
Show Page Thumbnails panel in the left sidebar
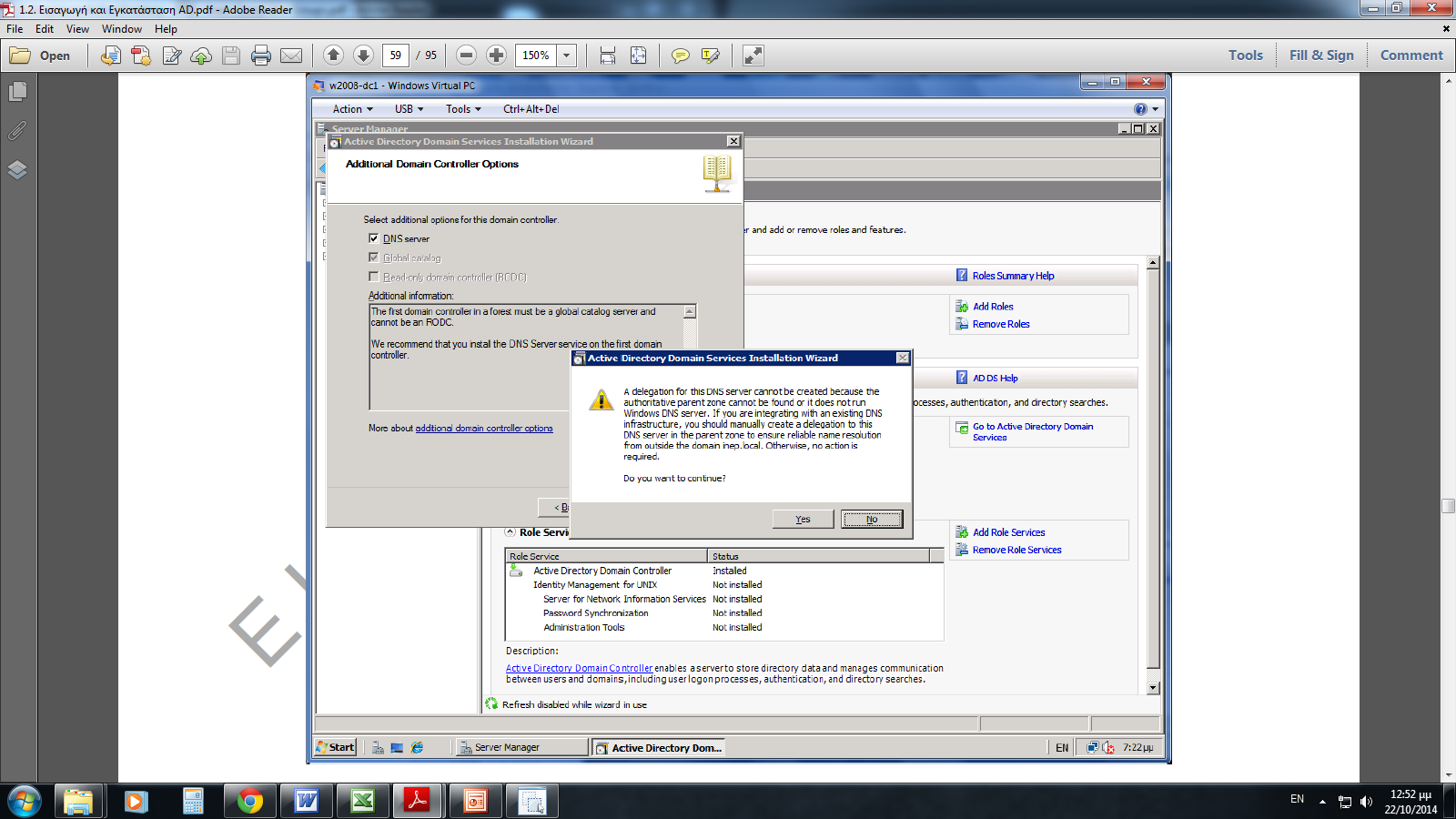[x=17, y=92]
